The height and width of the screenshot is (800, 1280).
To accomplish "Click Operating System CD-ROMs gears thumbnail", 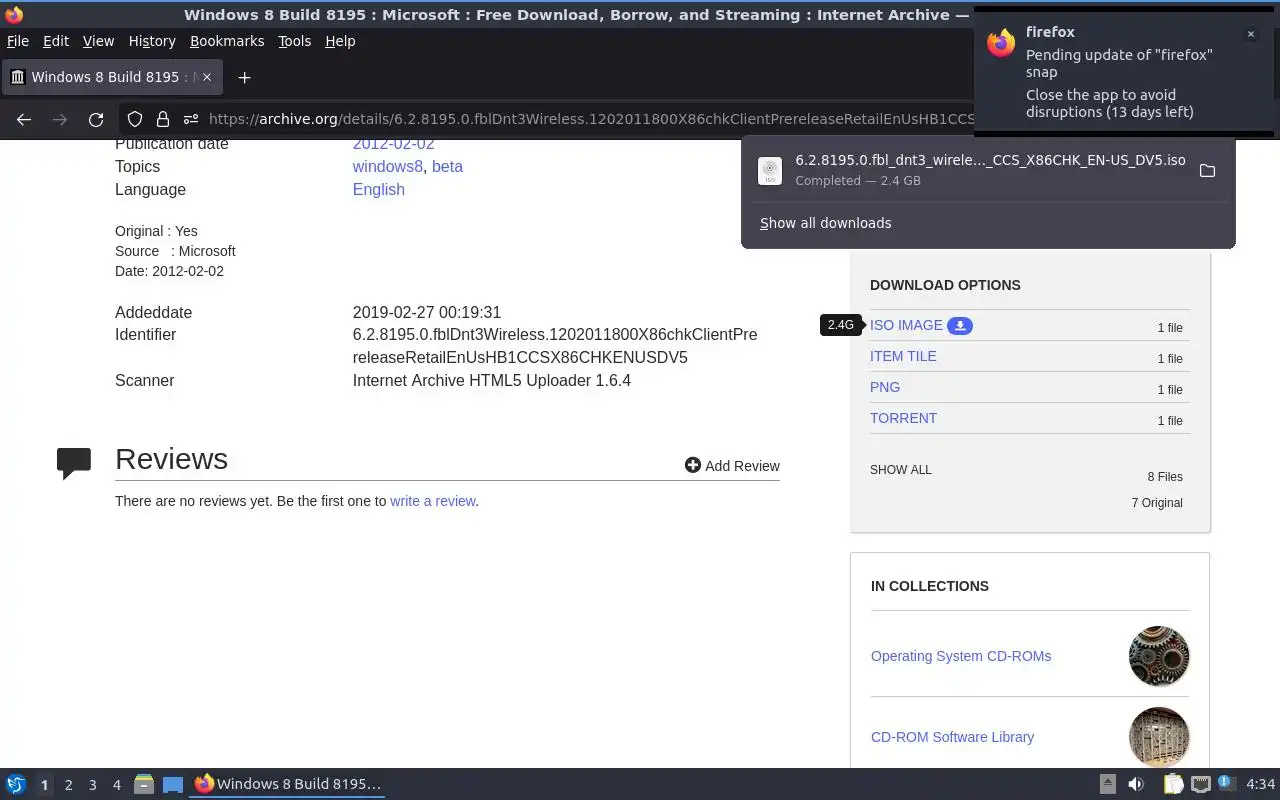I will point(1159,656).
